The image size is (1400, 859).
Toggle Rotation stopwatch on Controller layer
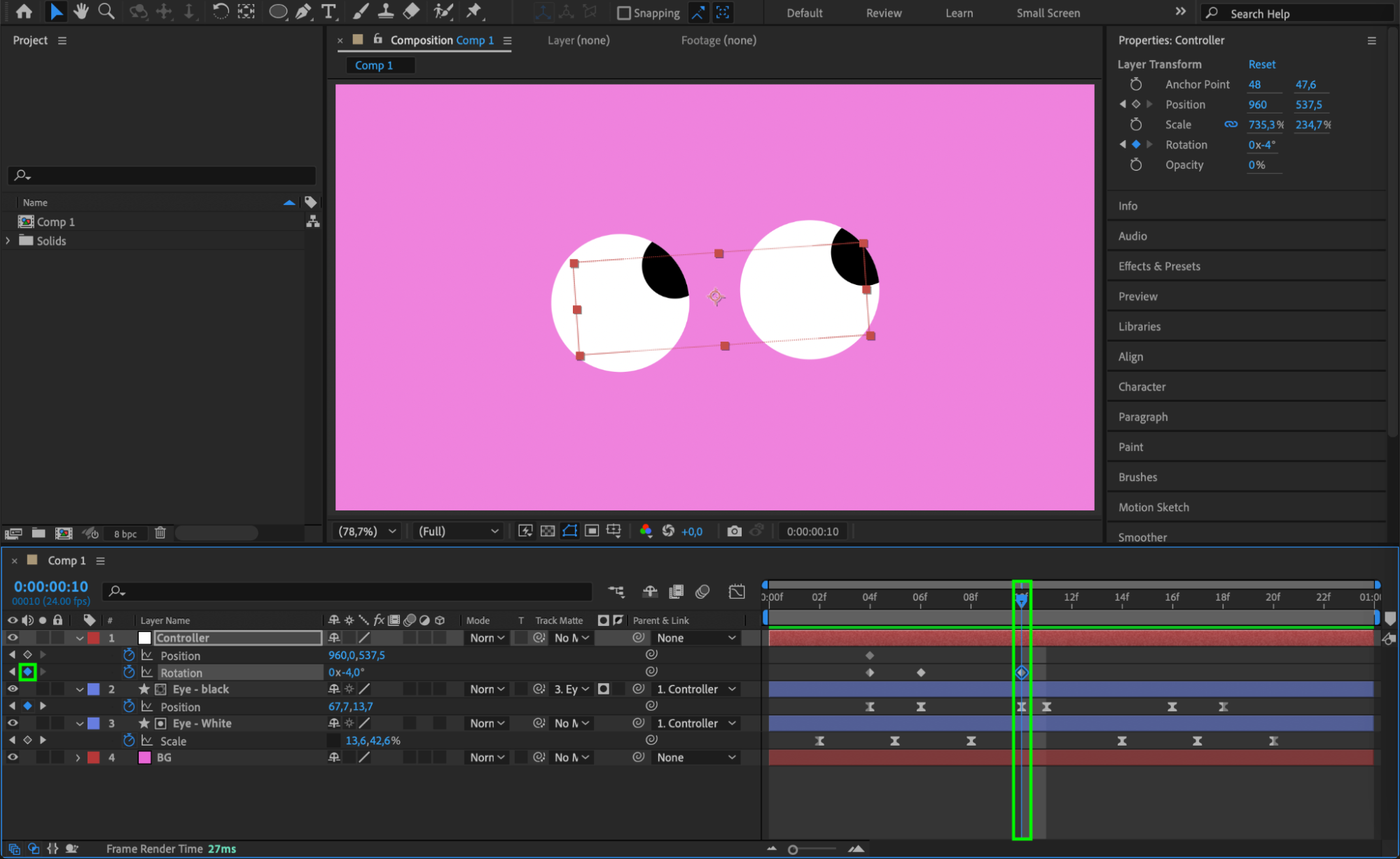129,672
